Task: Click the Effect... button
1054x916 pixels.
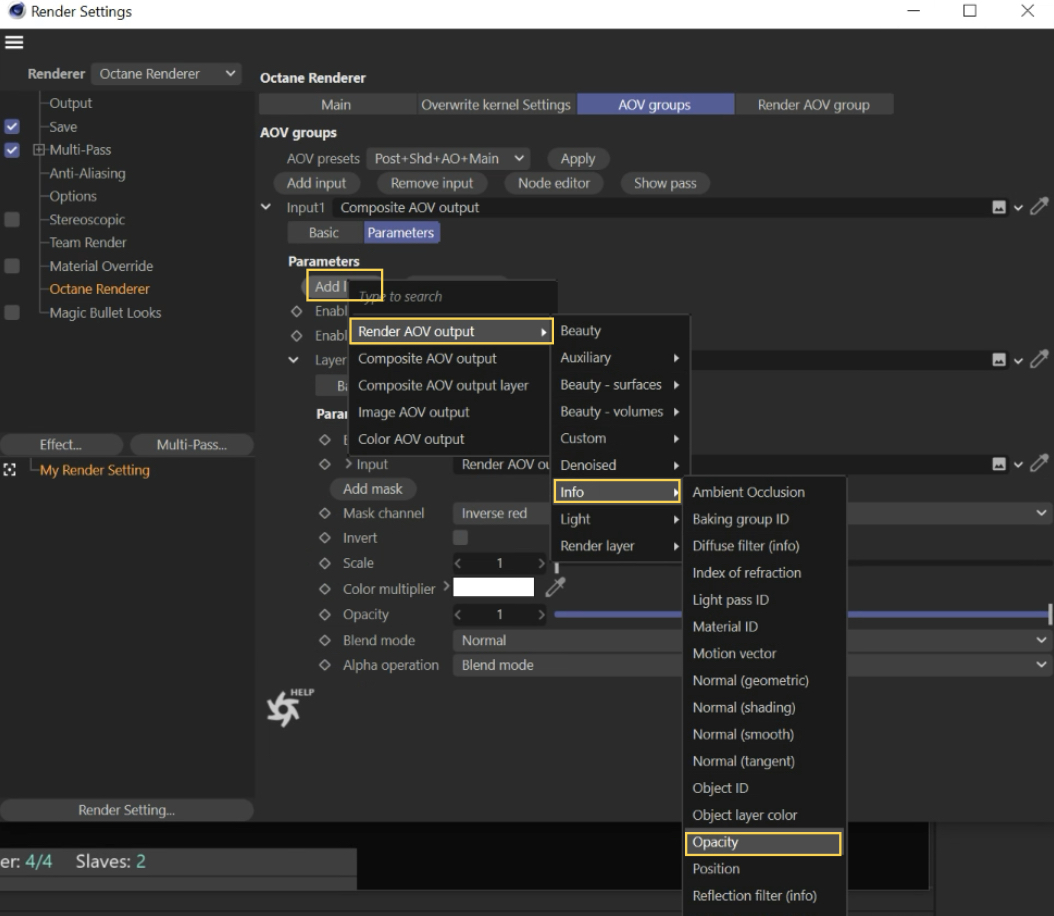Action: coord(60,445)
